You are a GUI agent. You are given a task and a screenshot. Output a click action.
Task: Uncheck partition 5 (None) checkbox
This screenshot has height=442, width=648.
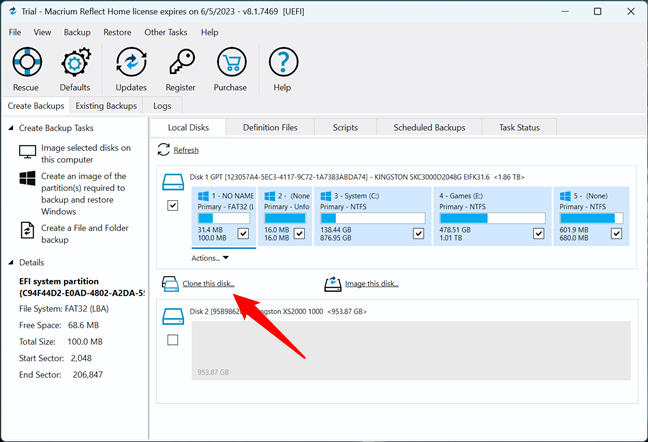tap(616, 233)
